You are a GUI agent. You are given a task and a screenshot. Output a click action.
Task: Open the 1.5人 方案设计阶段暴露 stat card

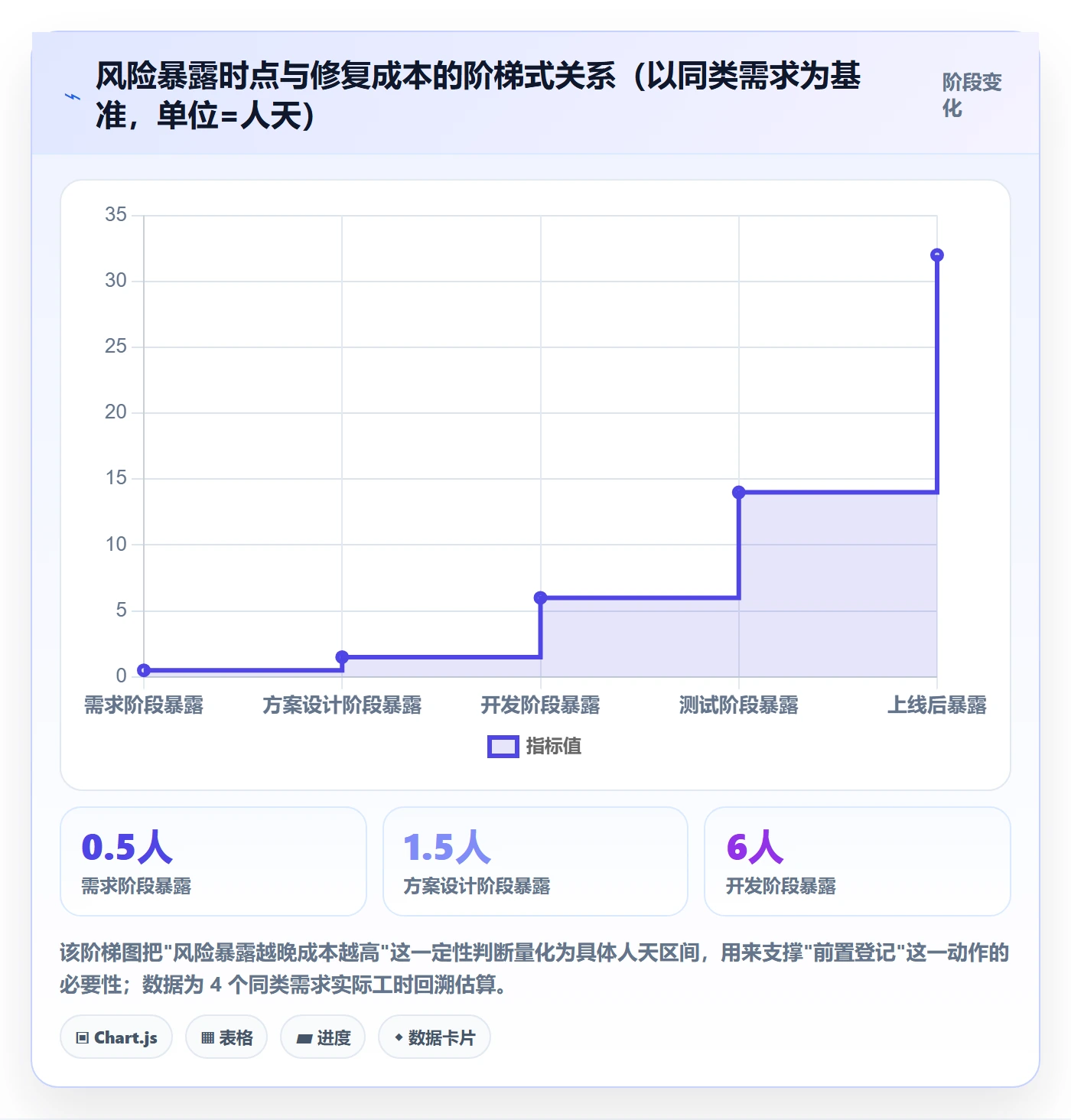(x=535, y=861)
